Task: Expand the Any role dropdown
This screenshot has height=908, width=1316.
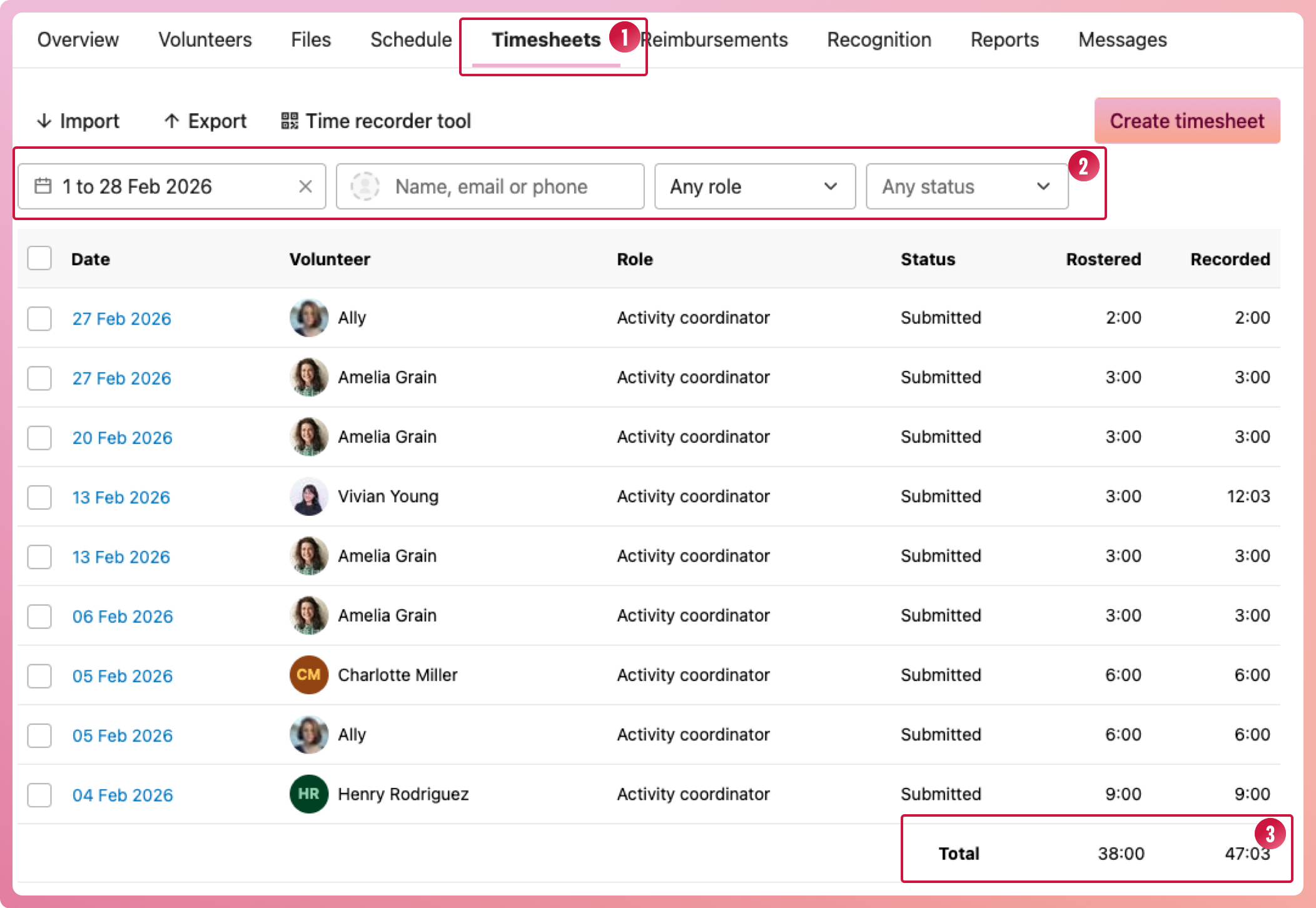Action: point(754,186)
